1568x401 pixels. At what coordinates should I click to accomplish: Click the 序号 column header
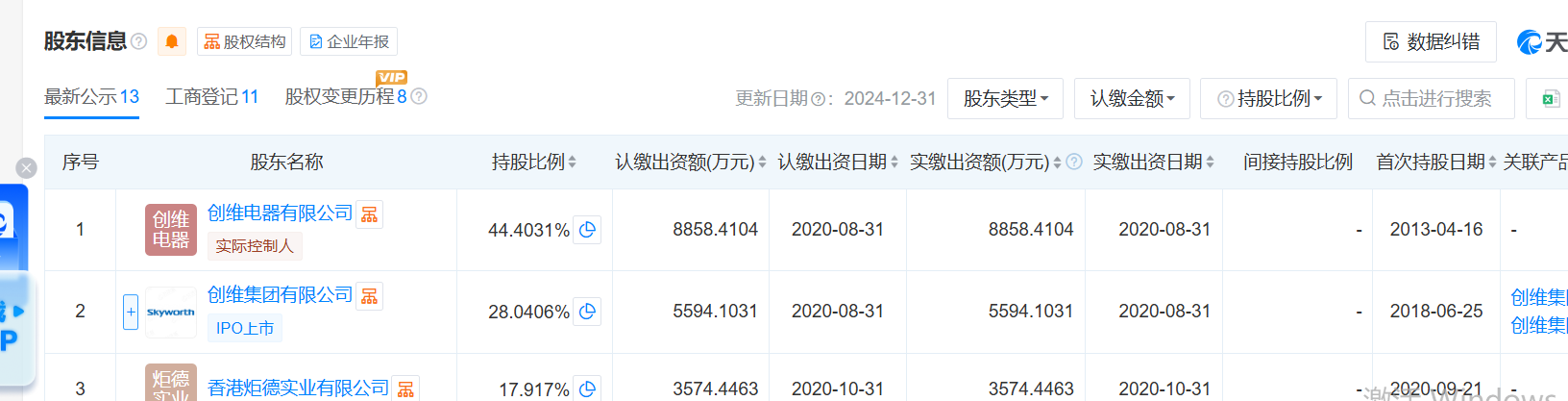(81, 162)
